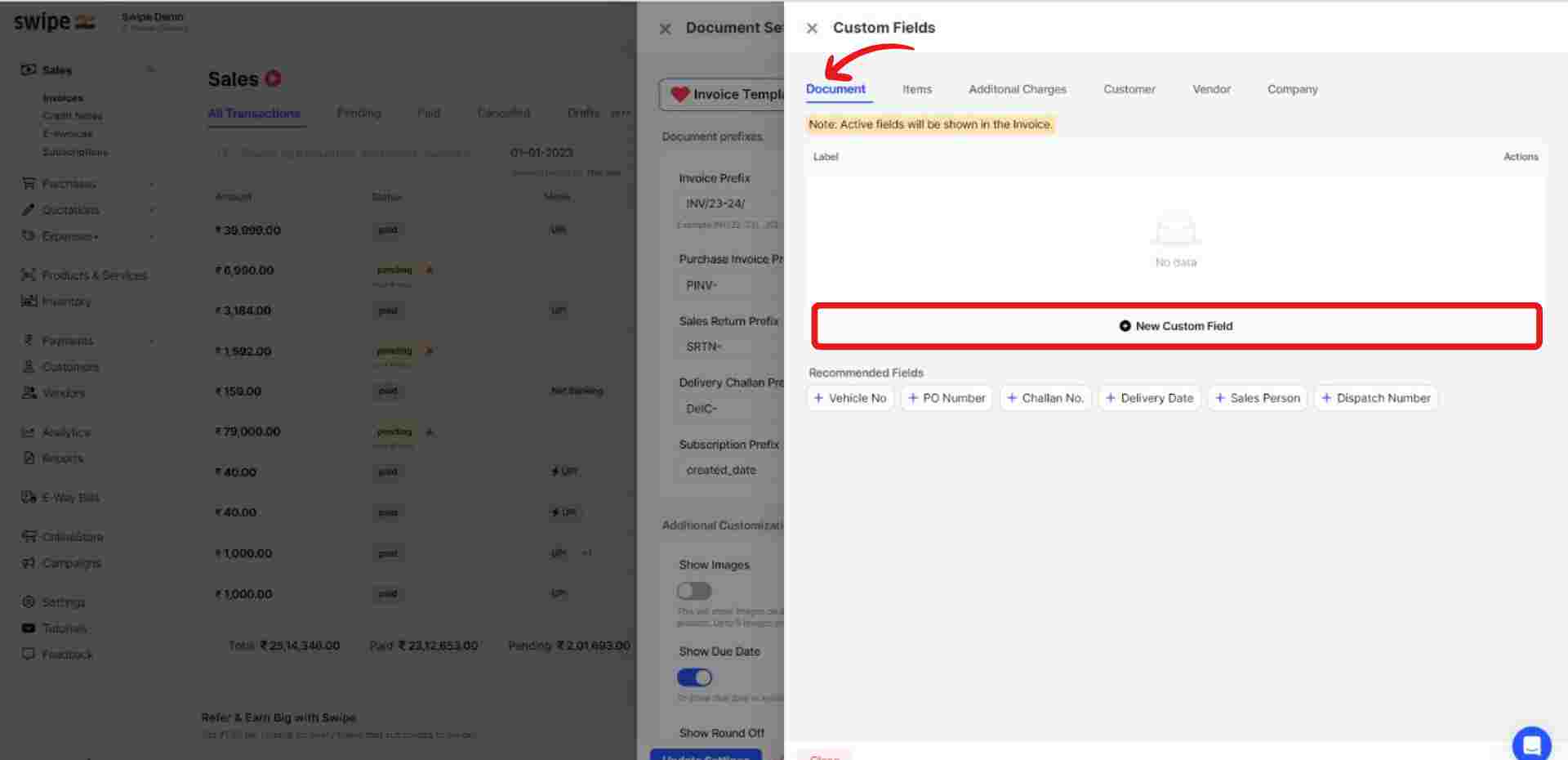Add recommended field Sales Person
Image resolution: width=1568 pixels, height=760 pixels.
(1258, 398)
